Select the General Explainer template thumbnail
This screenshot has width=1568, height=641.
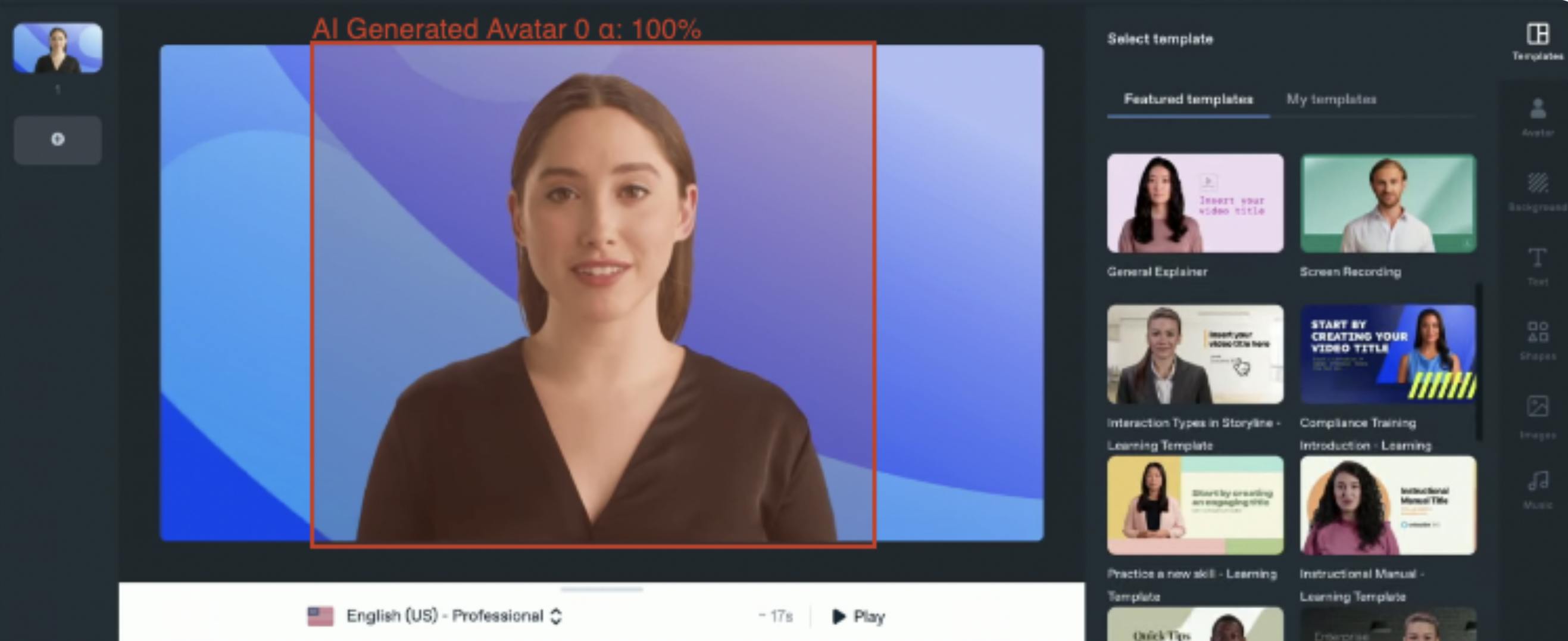(x=1195, y=203)
